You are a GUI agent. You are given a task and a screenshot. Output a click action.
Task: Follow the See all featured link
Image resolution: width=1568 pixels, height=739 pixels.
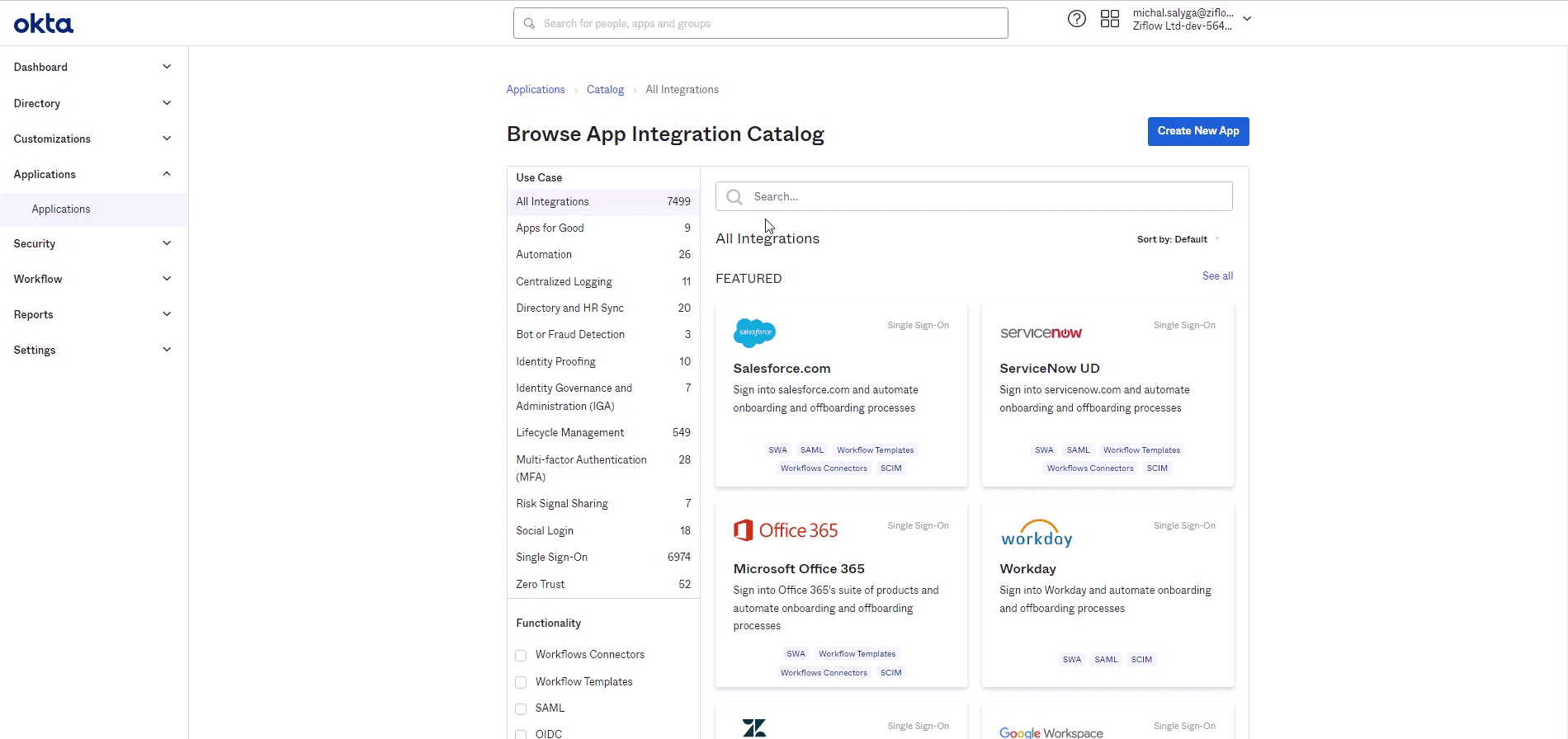tap(1217, 276)
